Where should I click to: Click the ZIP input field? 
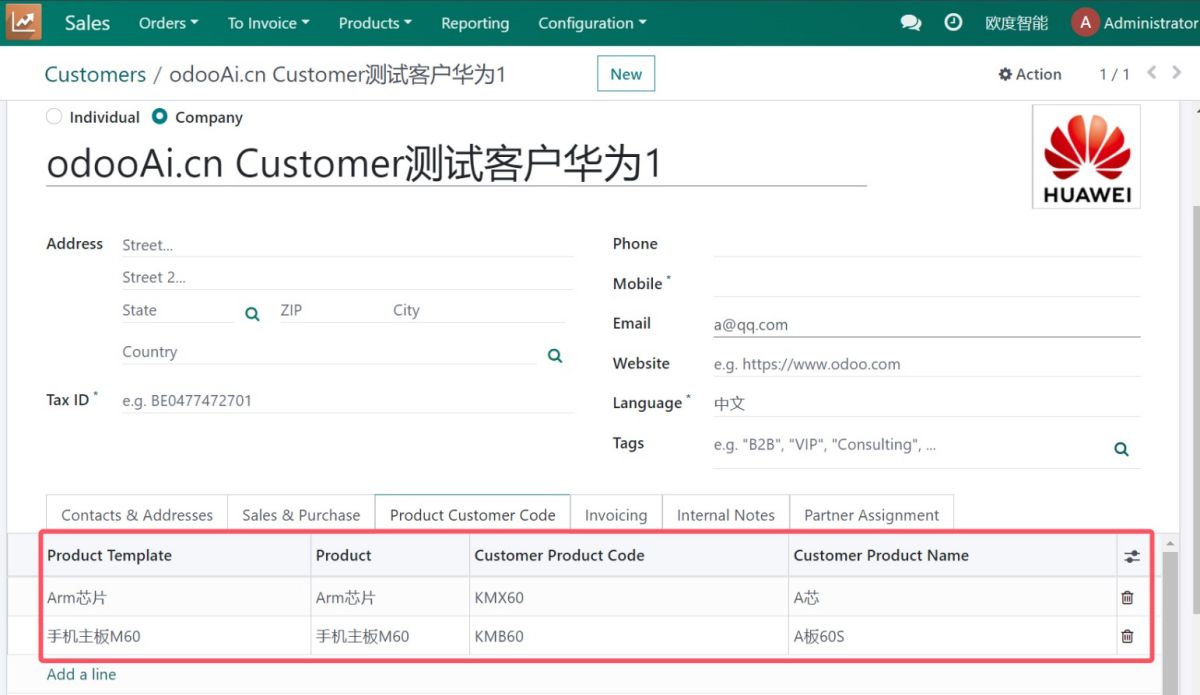(x=330, y=310)
